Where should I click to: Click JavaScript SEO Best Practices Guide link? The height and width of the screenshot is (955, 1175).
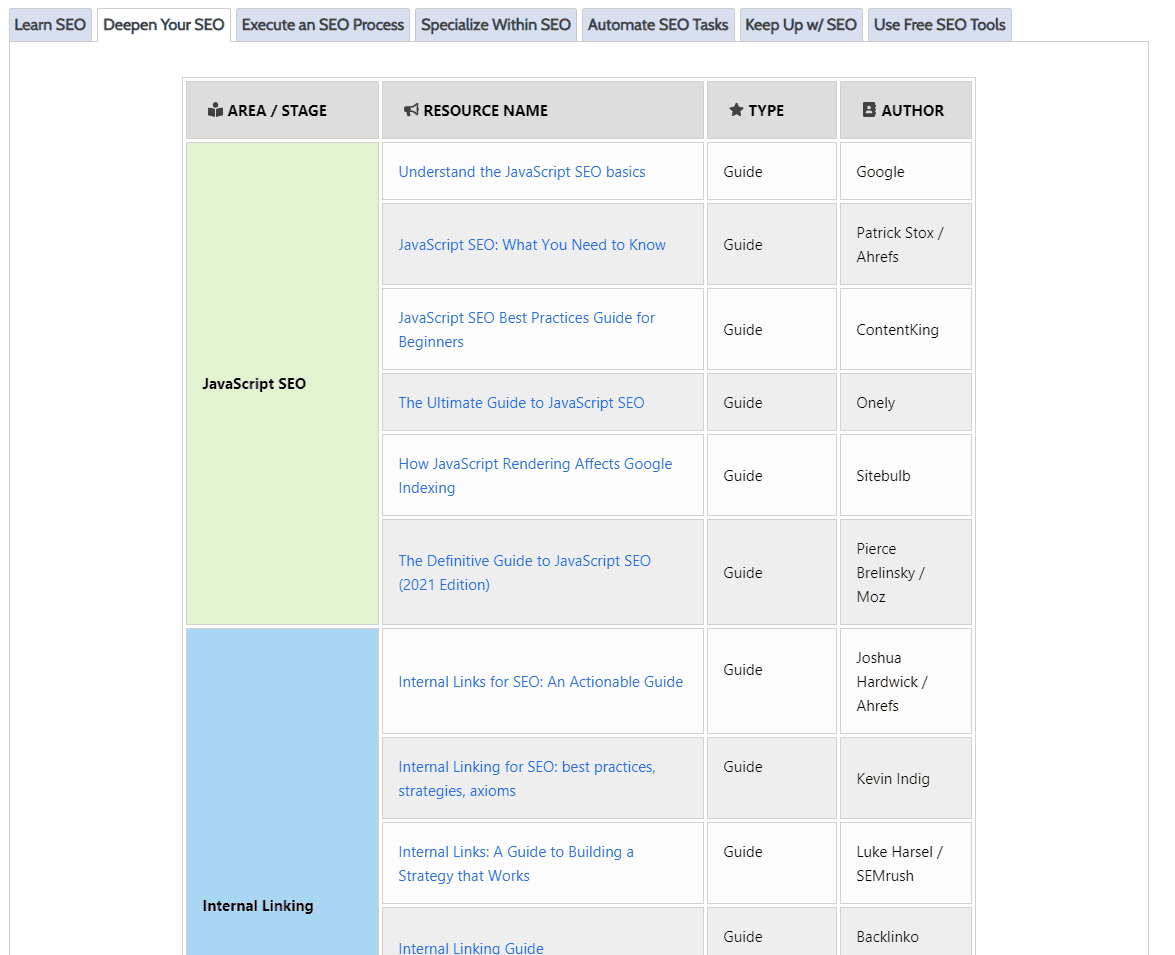[526, 318]
